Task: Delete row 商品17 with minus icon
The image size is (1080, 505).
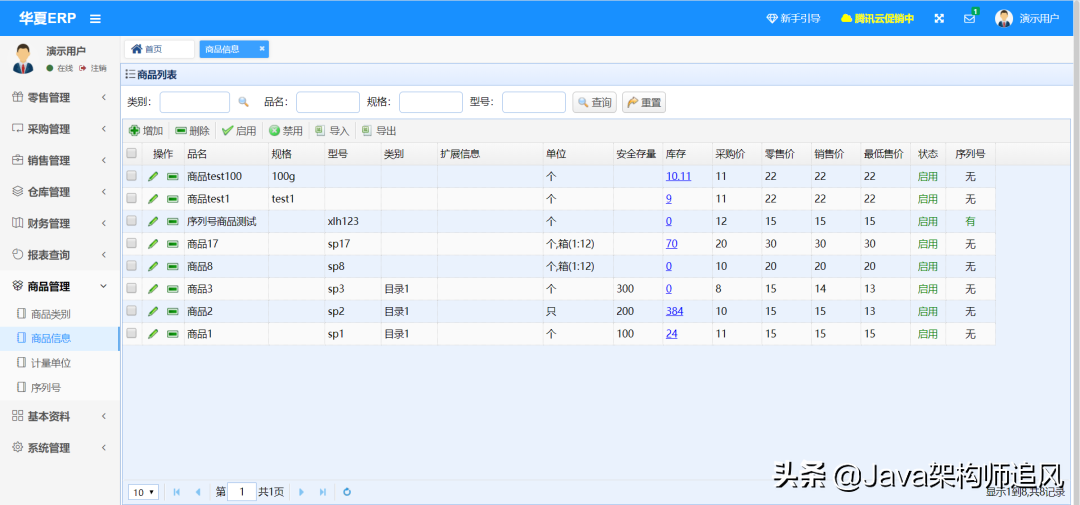Action: coord(173,244)
